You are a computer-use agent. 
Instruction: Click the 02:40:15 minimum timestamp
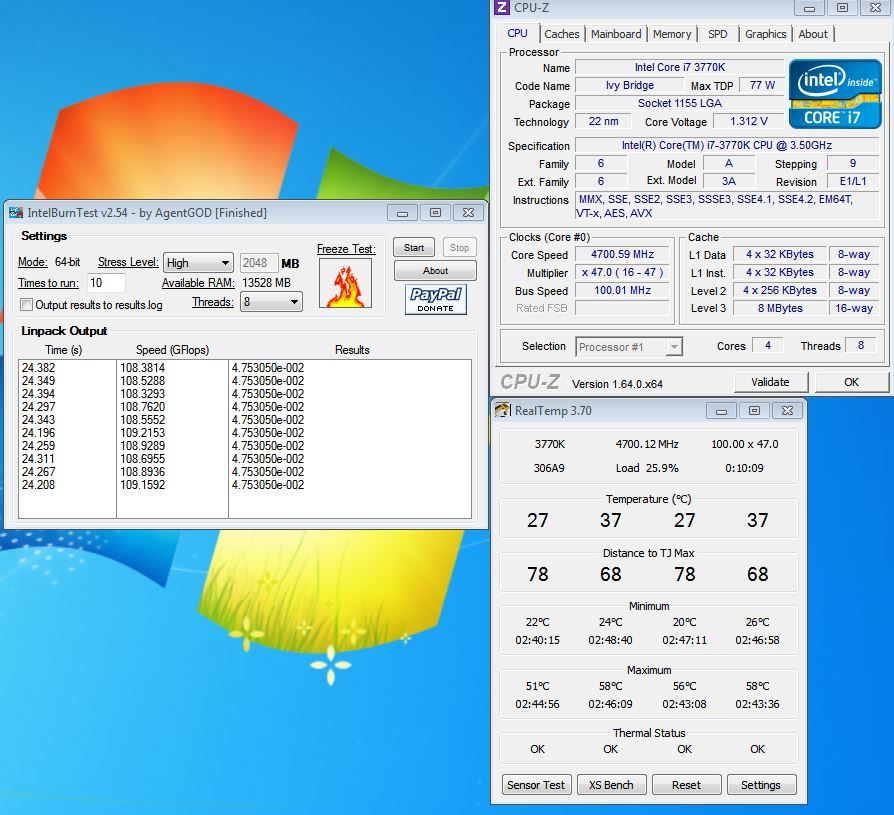[x=537, y=640]
